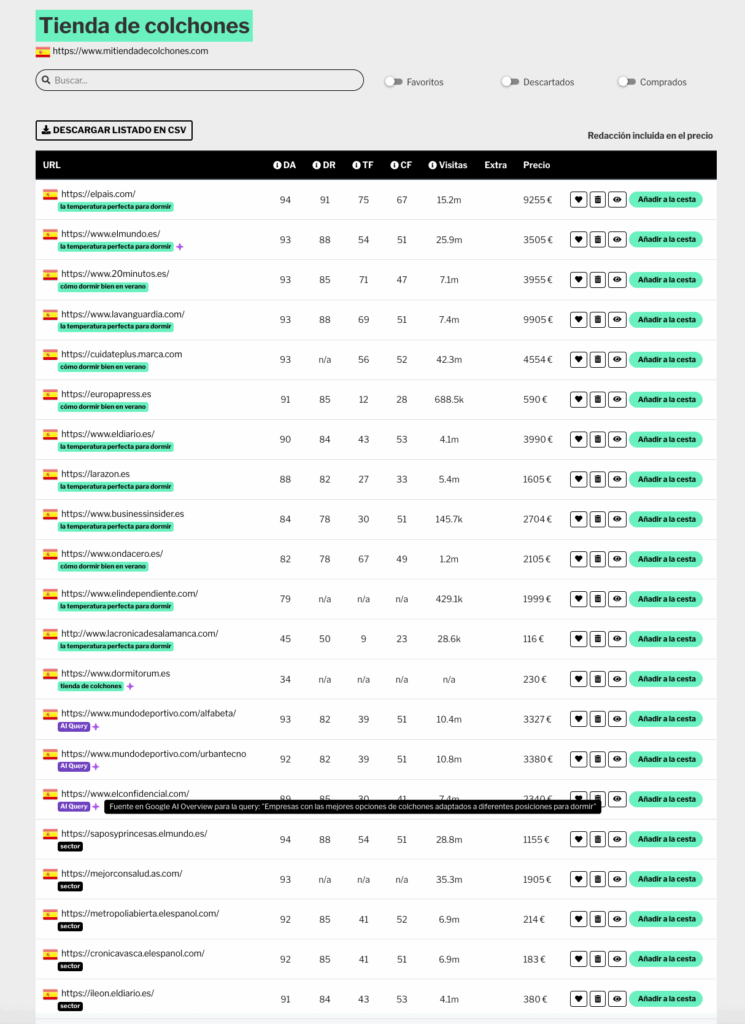Trash the europapress.es listing

pos(597,399)
